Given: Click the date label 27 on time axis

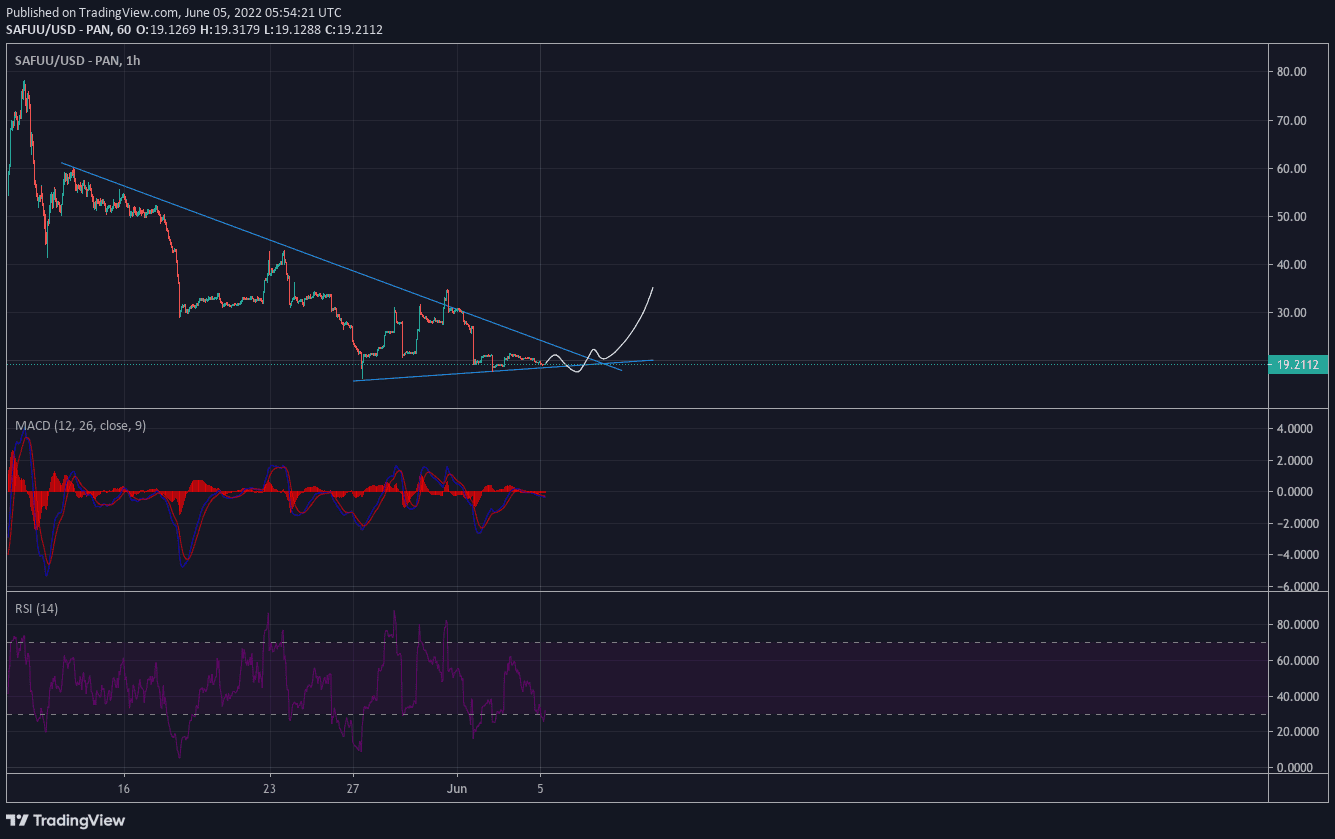Looking at the screenshot, I should [x=354, y=788].
